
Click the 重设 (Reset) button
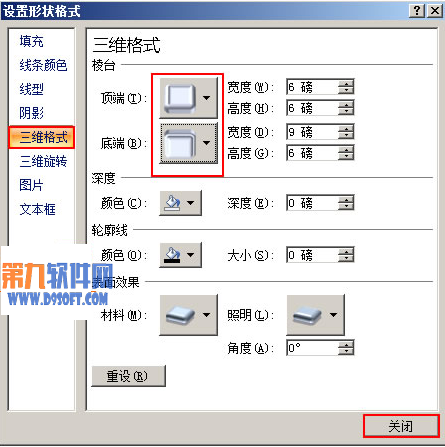click(x=128, y=376)
